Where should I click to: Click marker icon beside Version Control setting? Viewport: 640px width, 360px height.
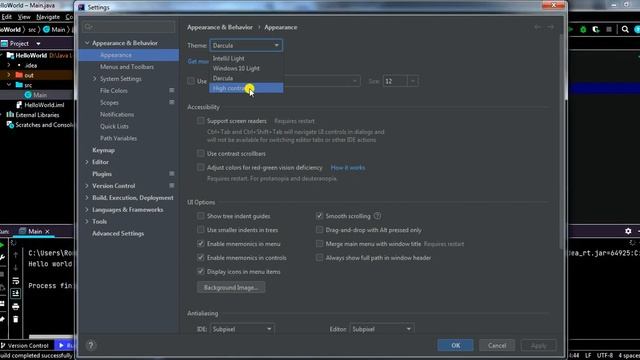tap(171, 185)
